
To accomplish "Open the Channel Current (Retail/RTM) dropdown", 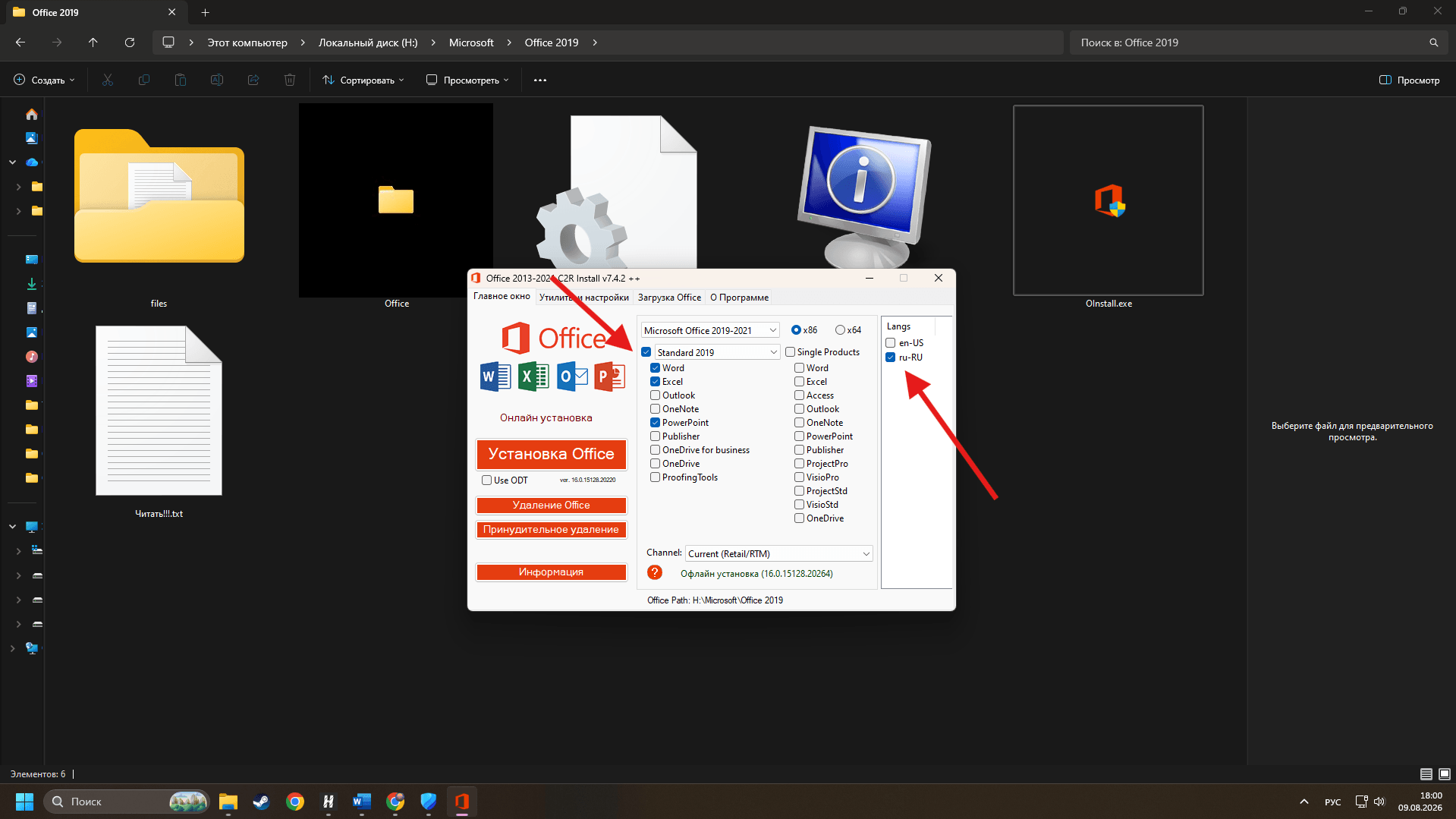I will click(x=778, y=553).
